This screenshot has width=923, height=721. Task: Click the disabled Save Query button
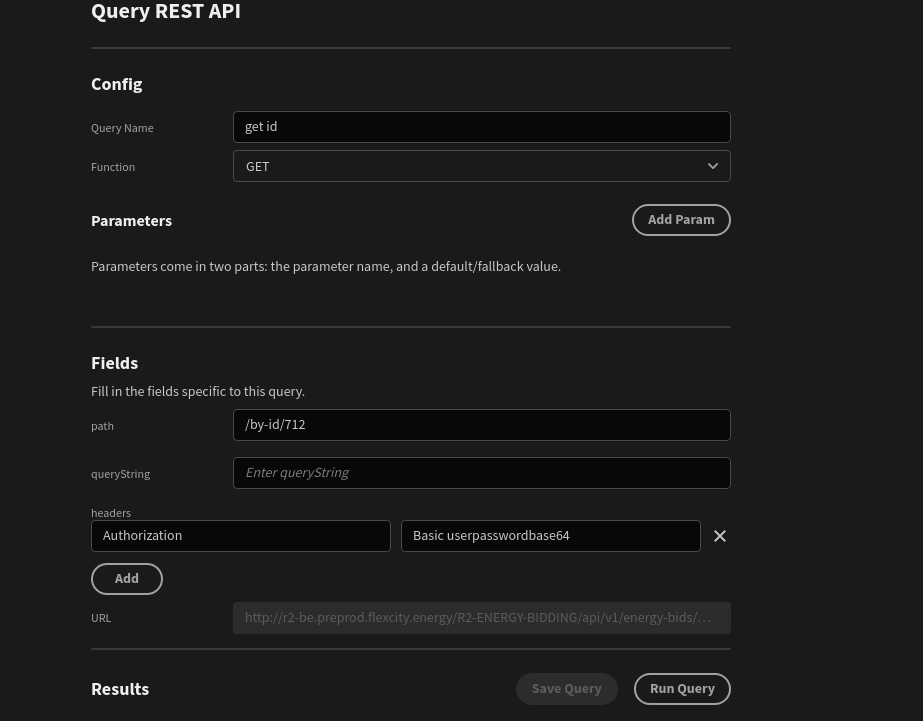click(x=566, y=689)
